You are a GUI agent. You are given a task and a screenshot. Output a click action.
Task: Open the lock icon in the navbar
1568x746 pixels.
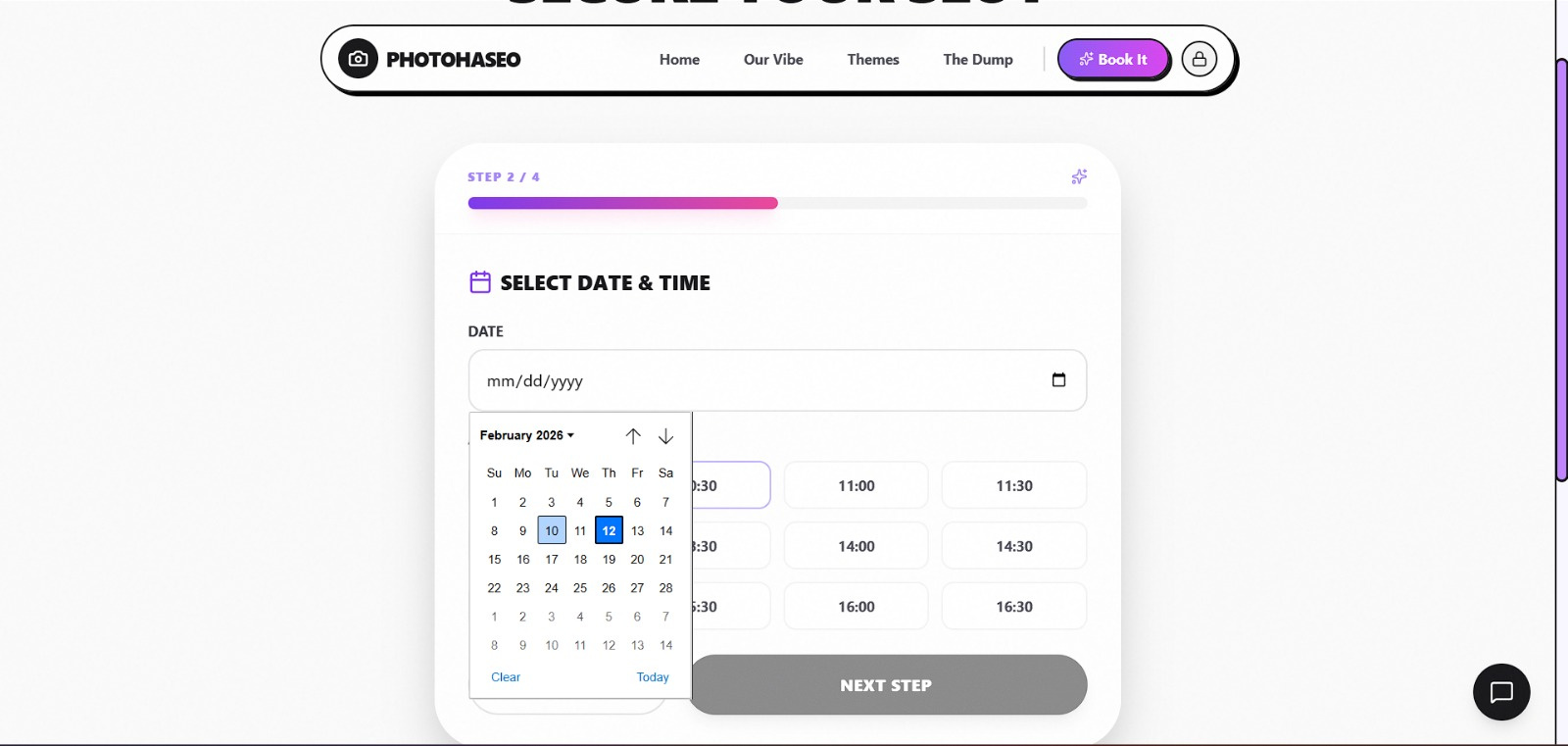[x=1200, y=59]
